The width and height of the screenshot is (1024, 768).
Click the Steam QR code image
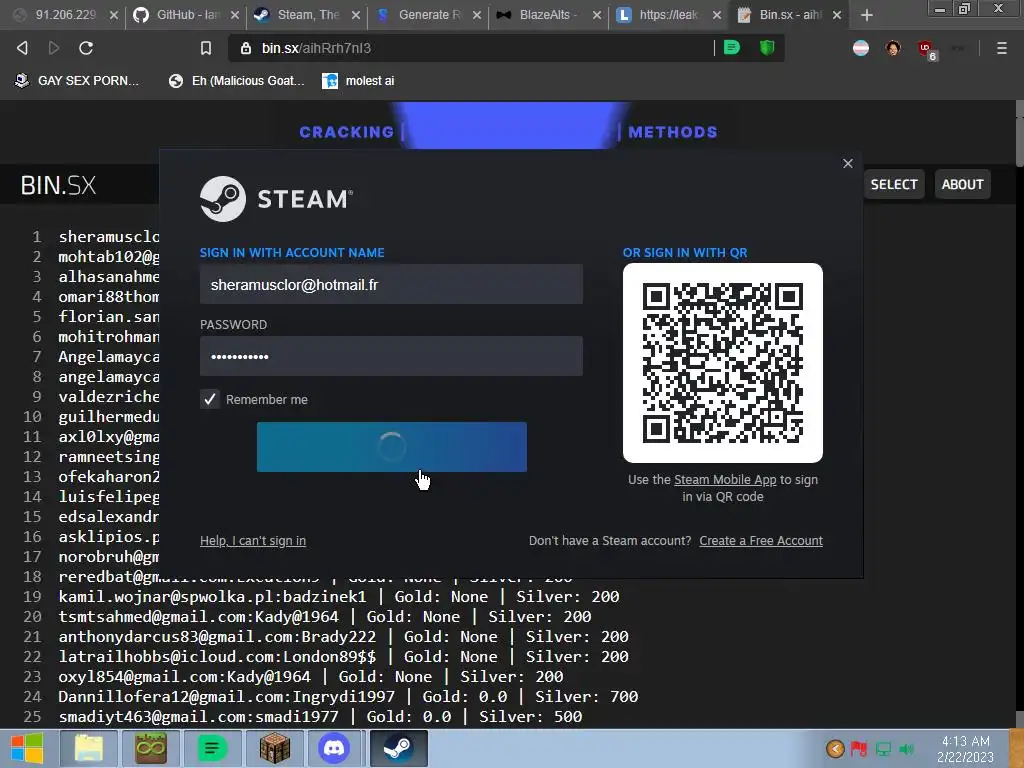click(x=722, y=362)
